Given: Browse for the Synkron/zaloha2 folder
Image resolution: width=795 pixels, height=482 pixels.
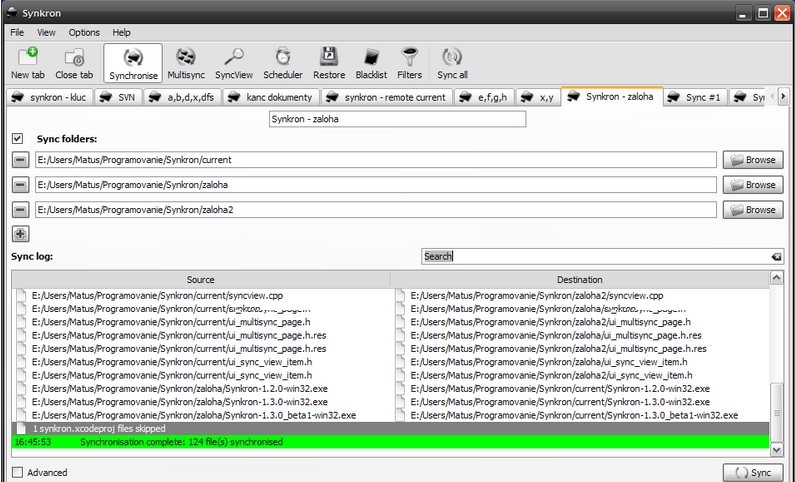Looking at the screenshot, I should [x=753, y=209].
